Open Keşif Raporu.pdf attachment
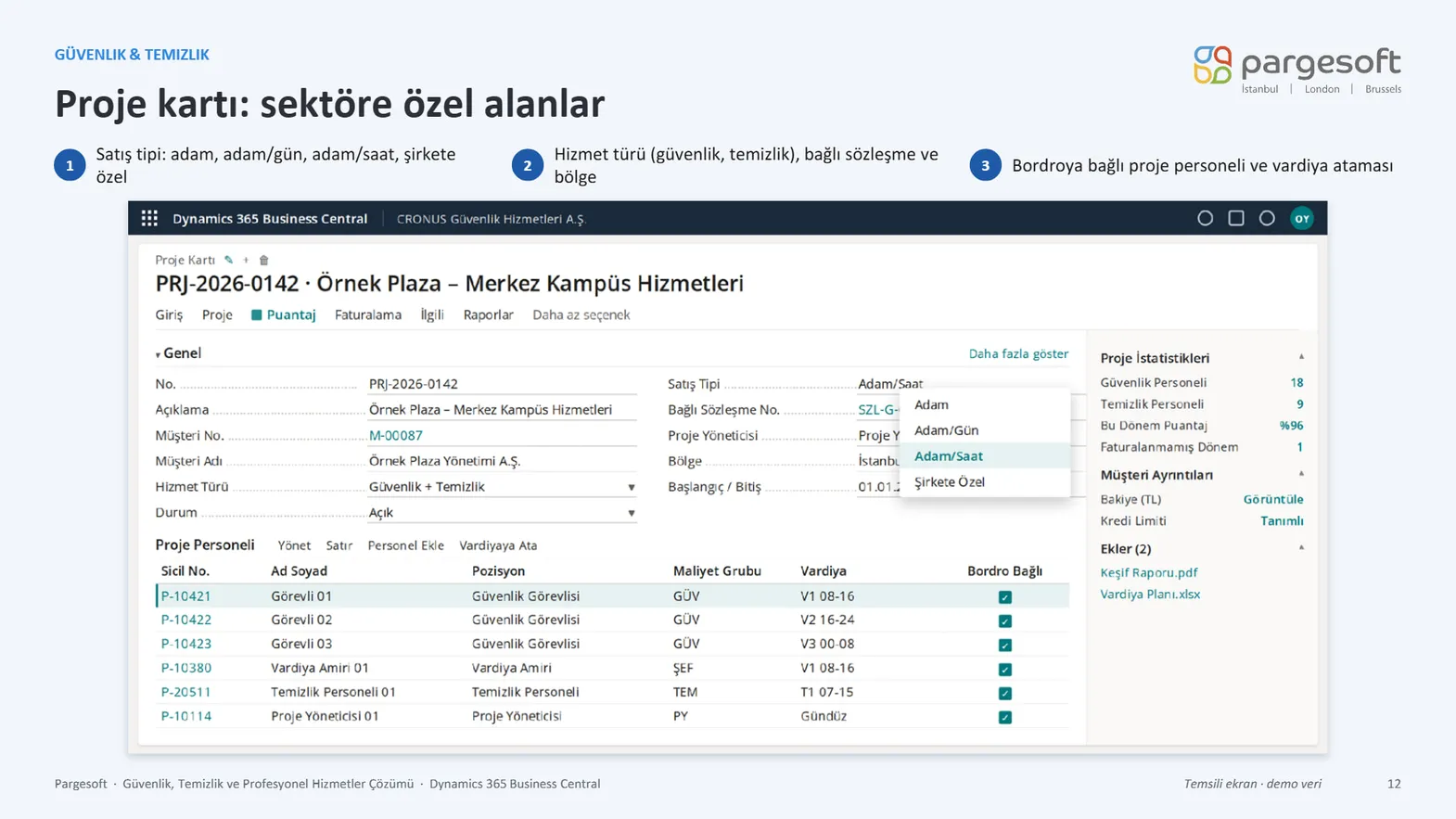The height and width of the screenshot is (819, 1456). pyautogui.click(x=1148, y=572)
